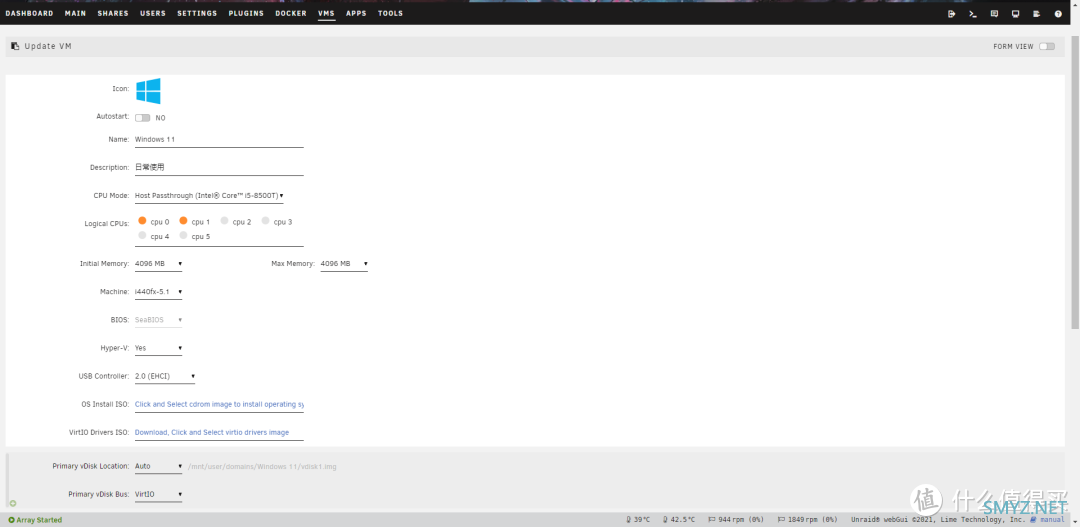Select logical cpu 4

[143, 236]
